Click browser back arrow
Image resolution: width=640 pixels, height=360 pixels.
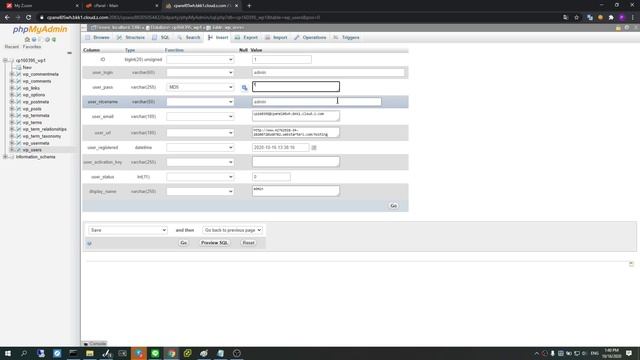(7, 18)
